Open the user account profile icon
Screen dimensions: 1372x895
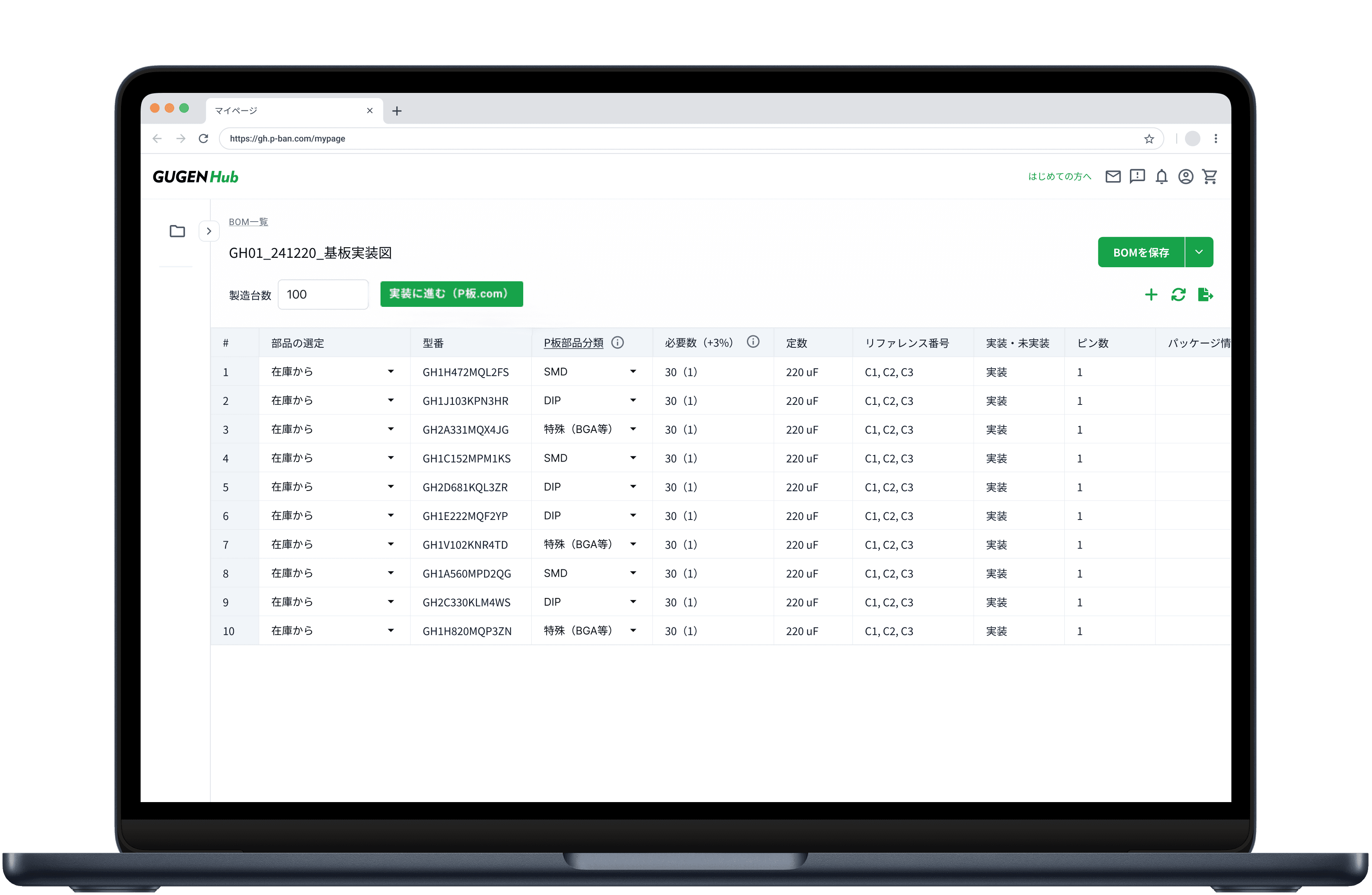click(1185, 176)
